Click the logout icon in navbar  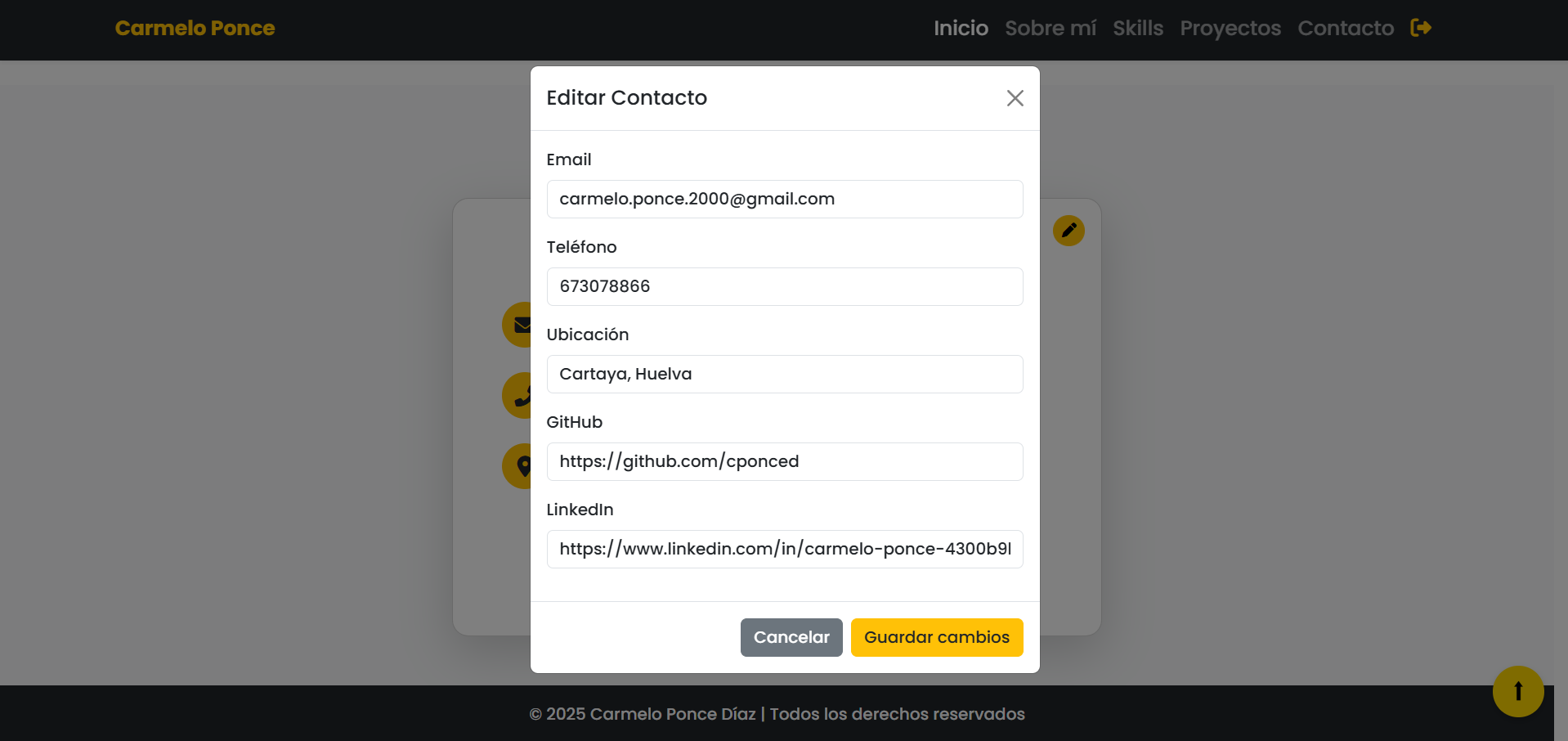pyautogui.click(x=1421, y=28)
